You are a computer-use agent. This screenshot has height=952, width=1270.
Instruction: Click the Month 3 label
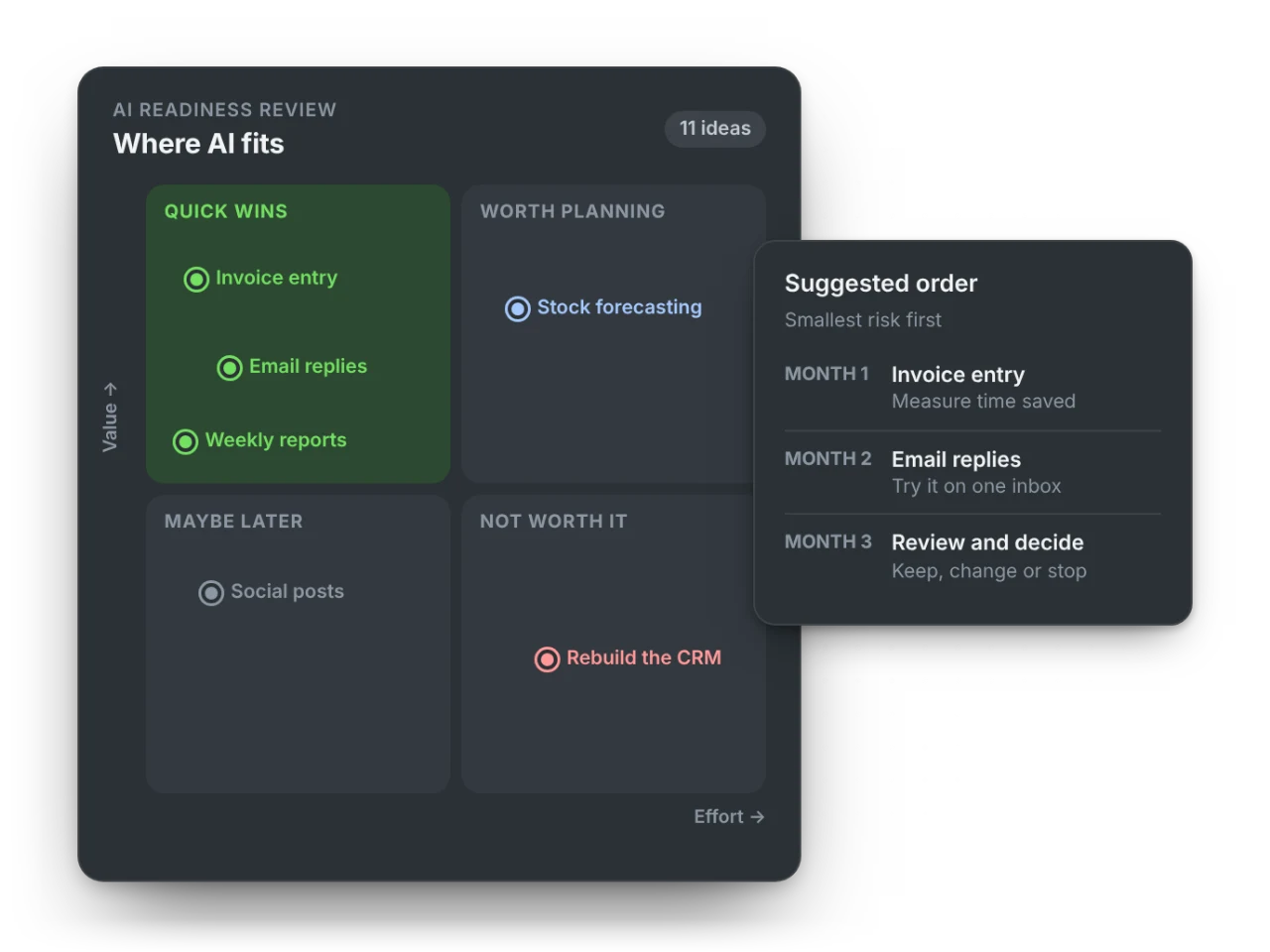pos(828,542)
